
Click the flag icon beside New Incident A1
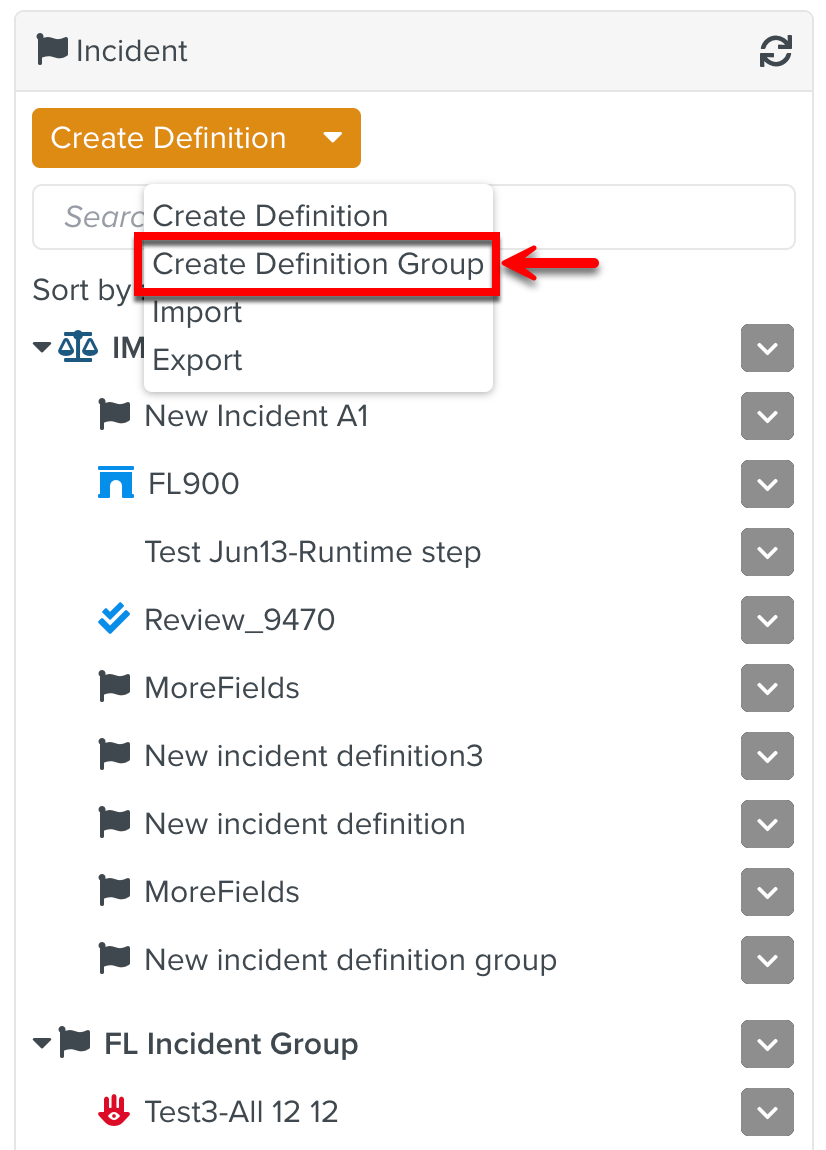[114, 416]
